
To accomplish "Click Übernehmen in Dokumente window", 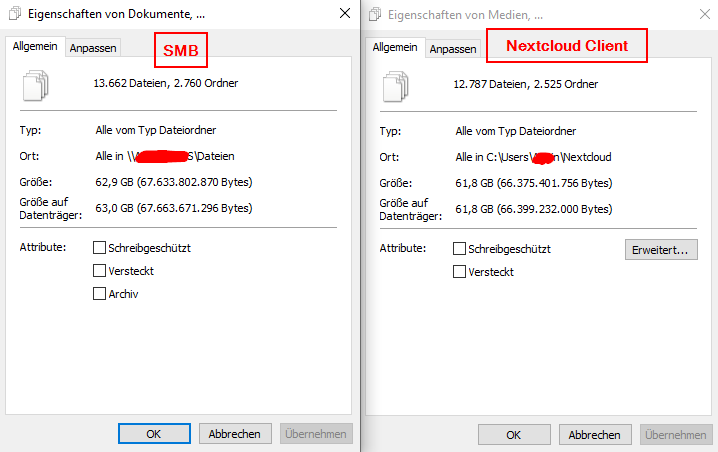I will (316, 434).
